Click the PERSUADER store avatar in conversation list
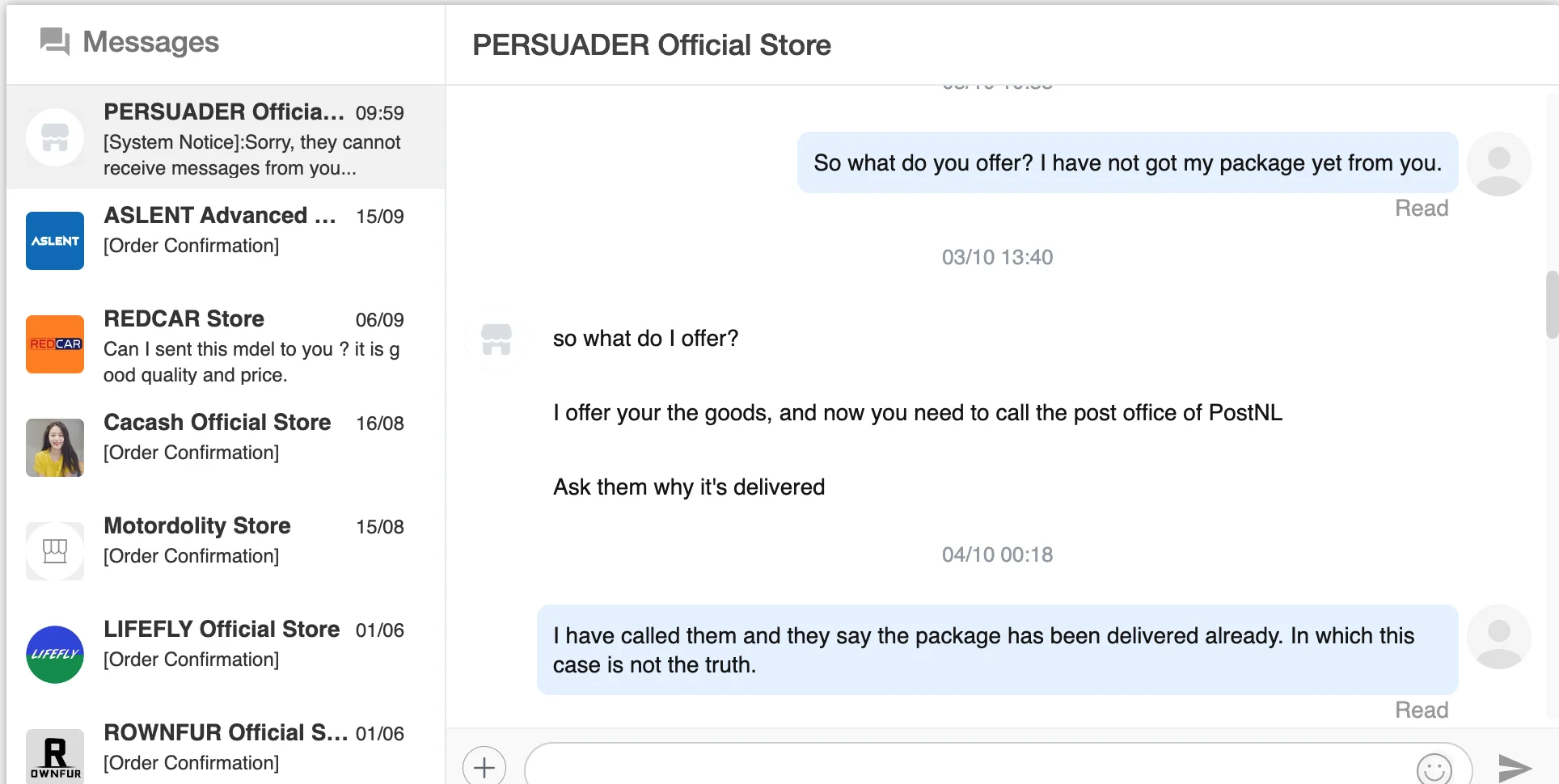This screenshot has height=784, width=1559. 55,137
